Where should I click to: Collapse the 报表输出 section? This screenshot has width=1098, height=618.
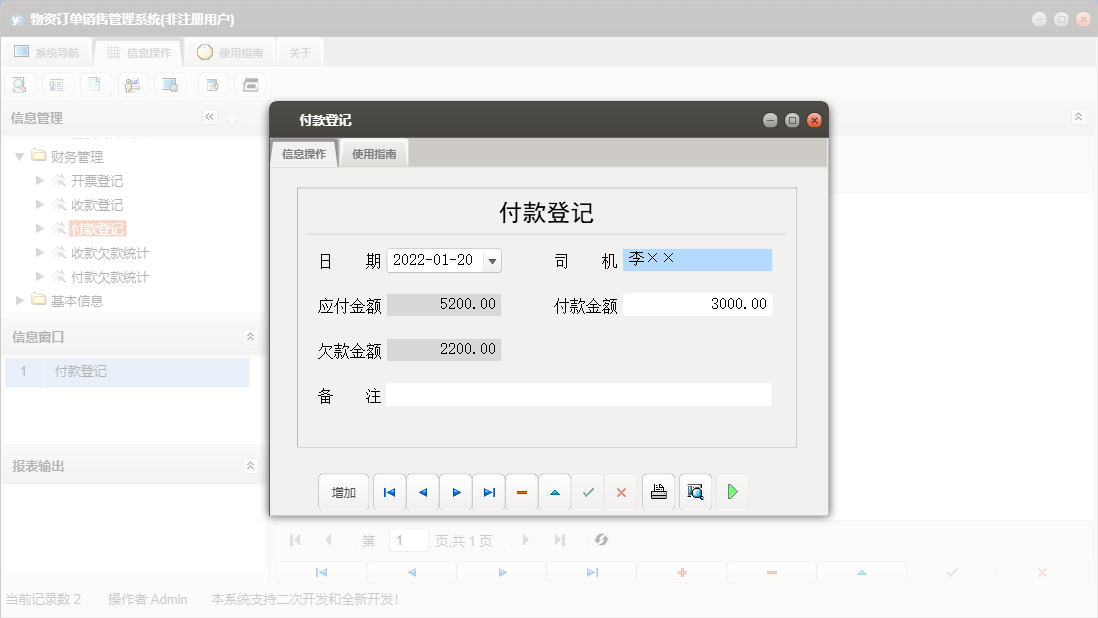point(250,465)
